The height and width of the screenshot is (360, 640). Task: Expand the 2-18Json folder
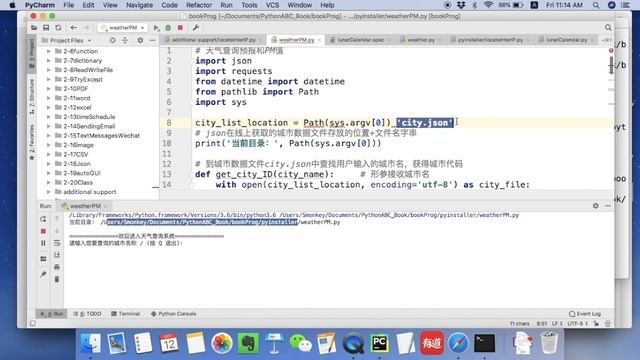click(49, 164)
